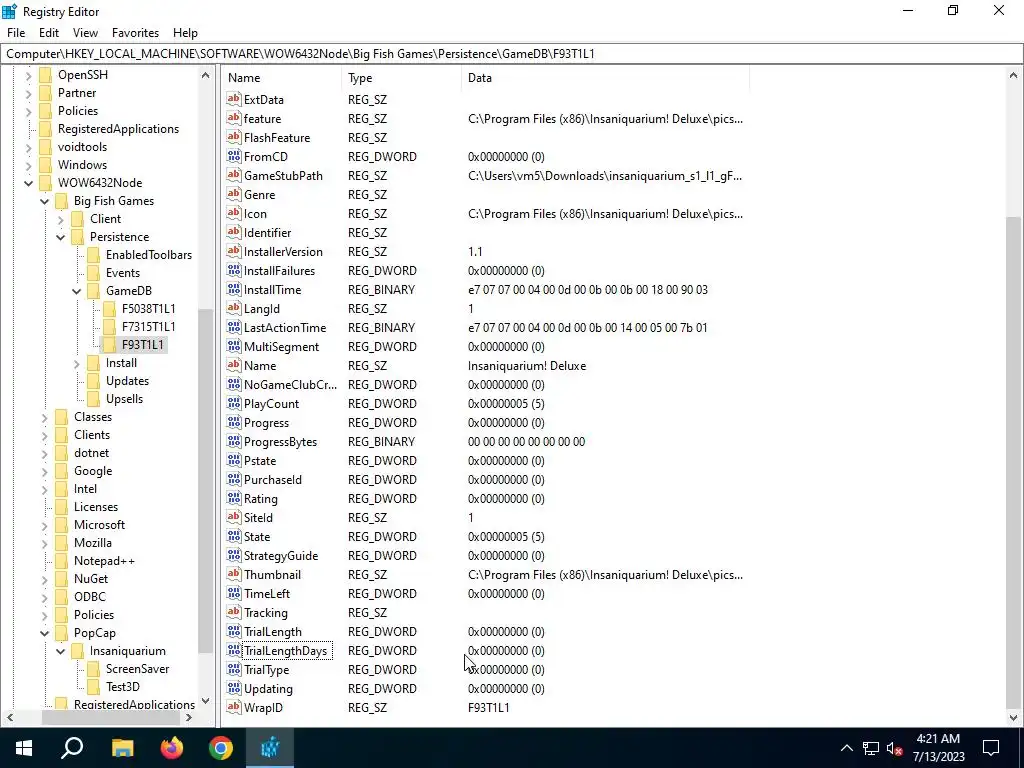Click the feature string value icon
This screenshot has width=1024, height=768.
click(234, 119)
